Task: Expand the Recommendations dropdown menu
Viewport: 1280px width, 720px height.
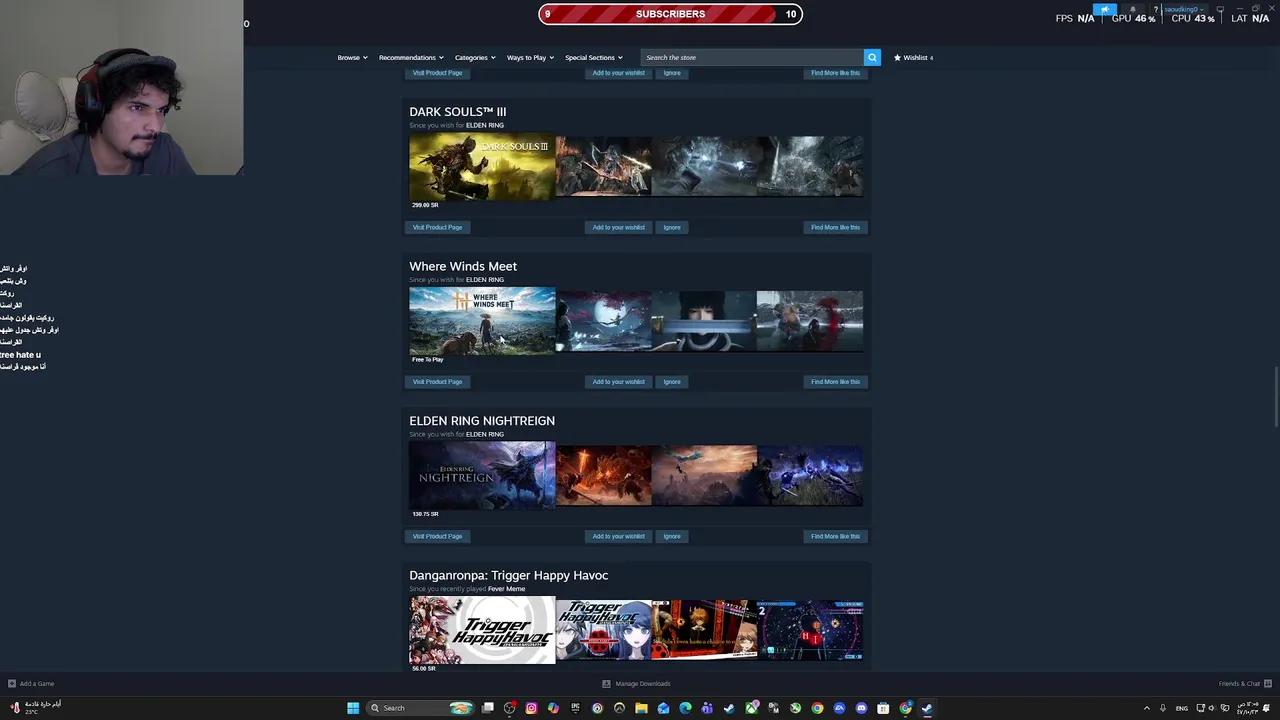Action: tap(410, 57)
